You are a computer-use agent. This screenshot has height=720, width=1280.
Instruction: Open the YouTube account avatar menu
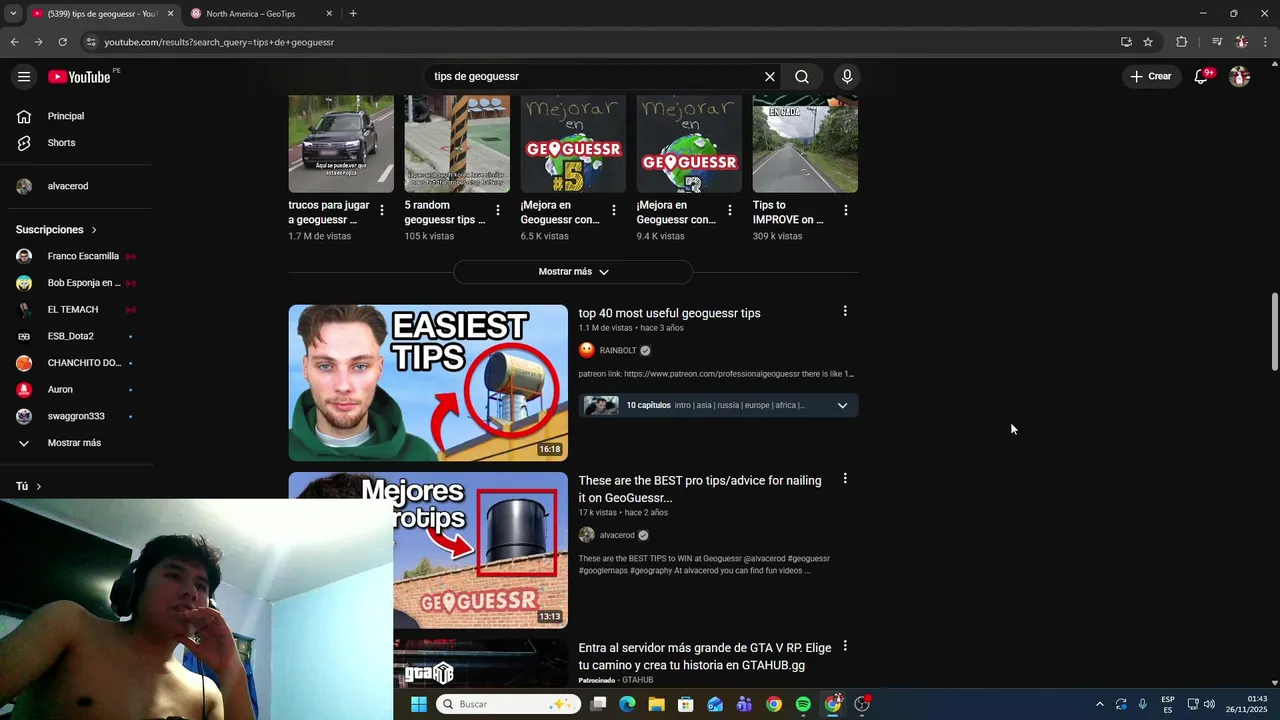(1240, 77)
